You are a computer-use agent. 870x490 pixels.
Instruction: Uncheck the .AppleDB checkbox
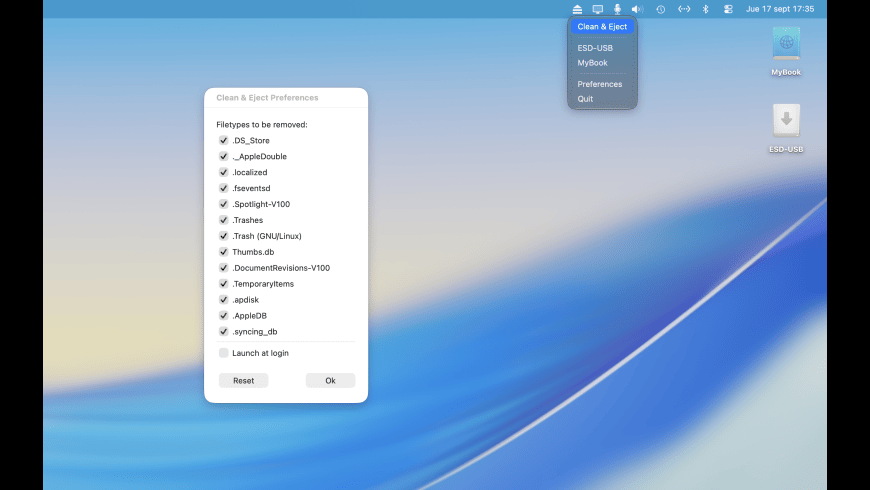tap(224, 315)
